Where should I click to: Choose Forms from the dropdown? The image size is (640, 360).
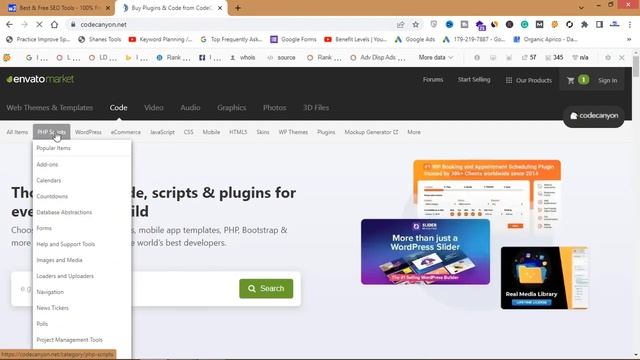pyautogui.click(x=44, y=228)
